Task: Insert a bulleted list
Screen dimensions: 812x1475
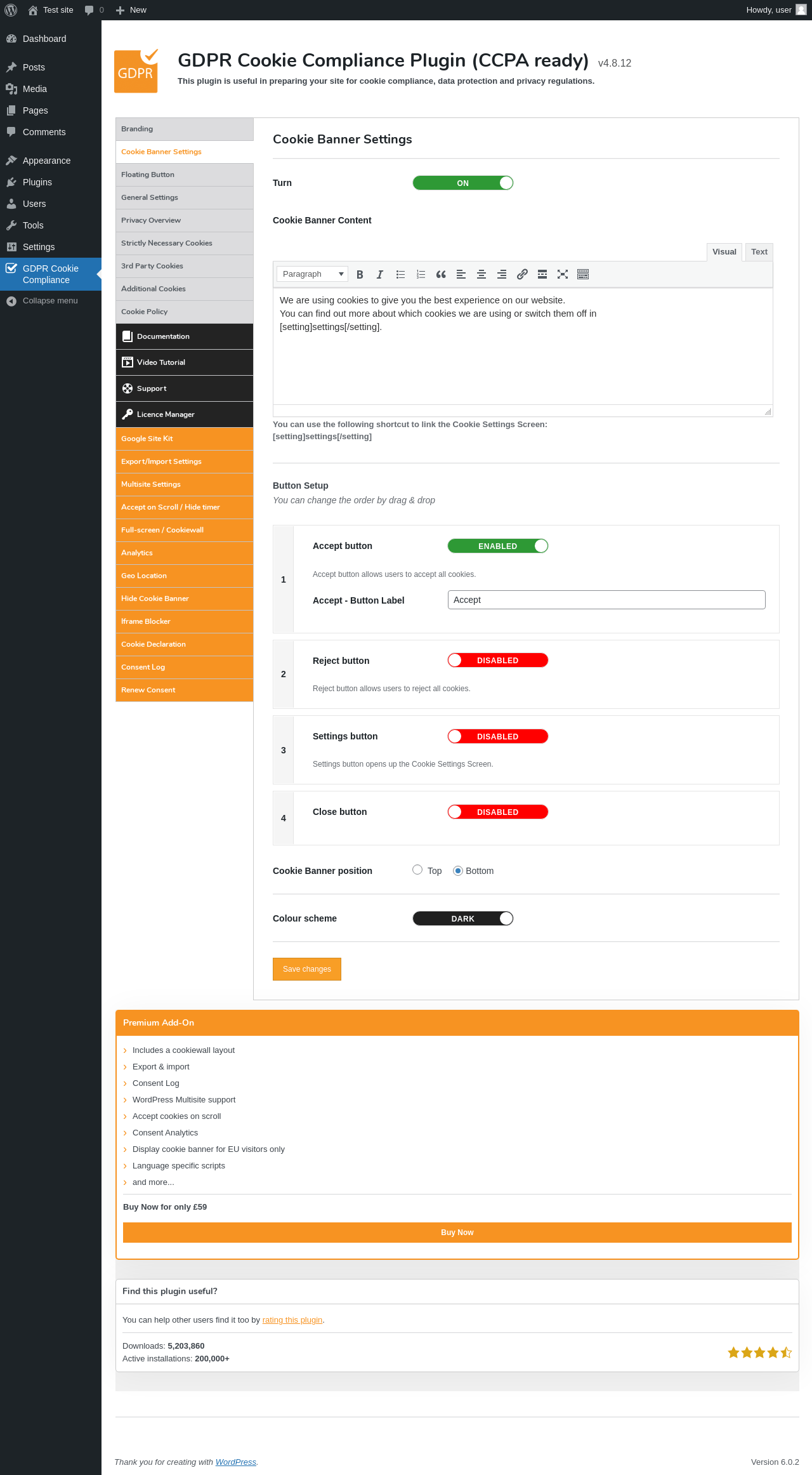Action: pos(400,274)
